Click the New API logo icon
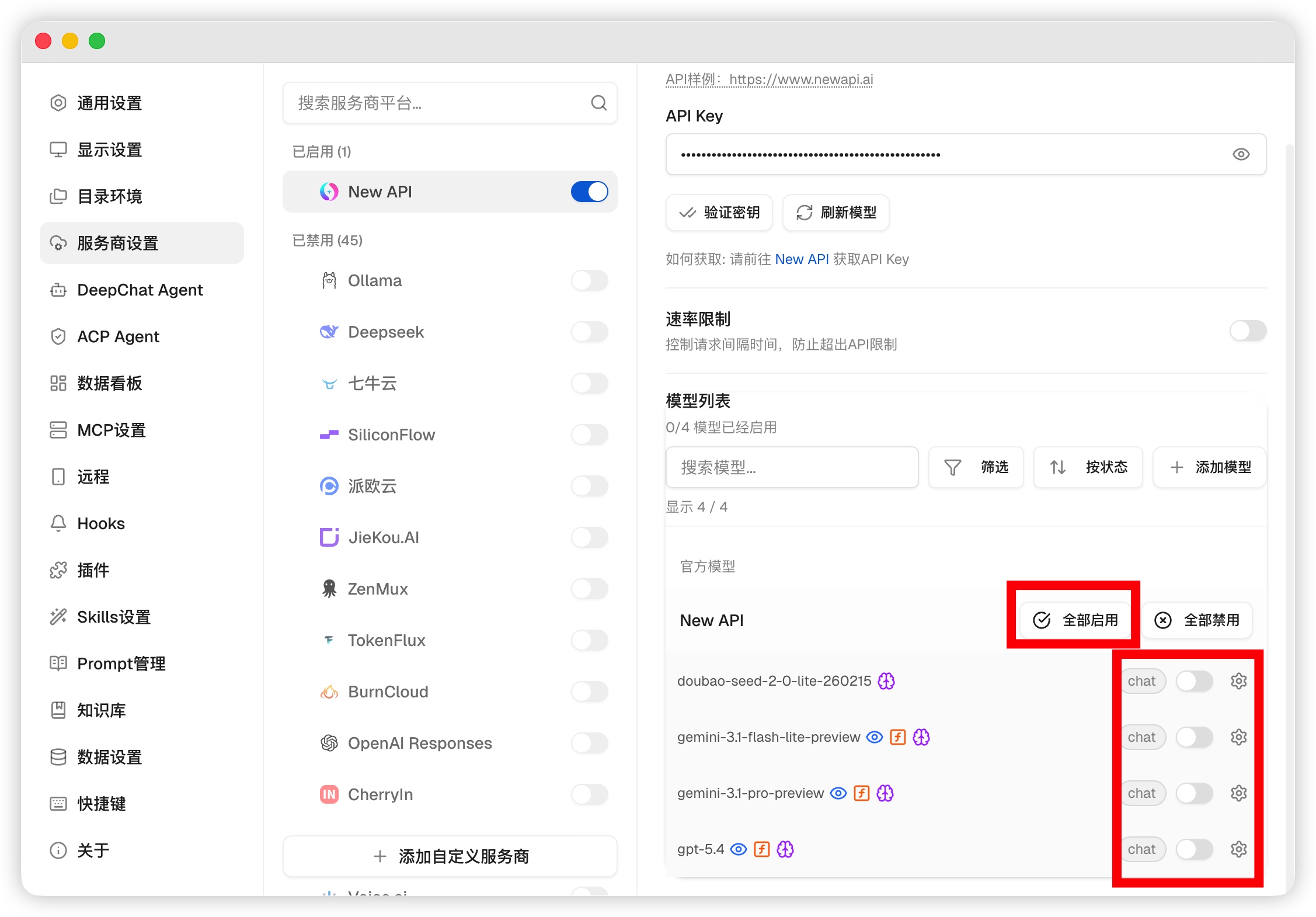Viewport: 1316px width, 917px height. coord(329,192)
